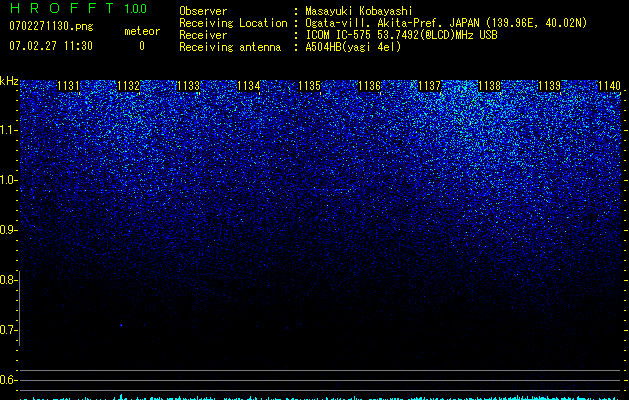Click the 1131 time marker

[69, 86]
